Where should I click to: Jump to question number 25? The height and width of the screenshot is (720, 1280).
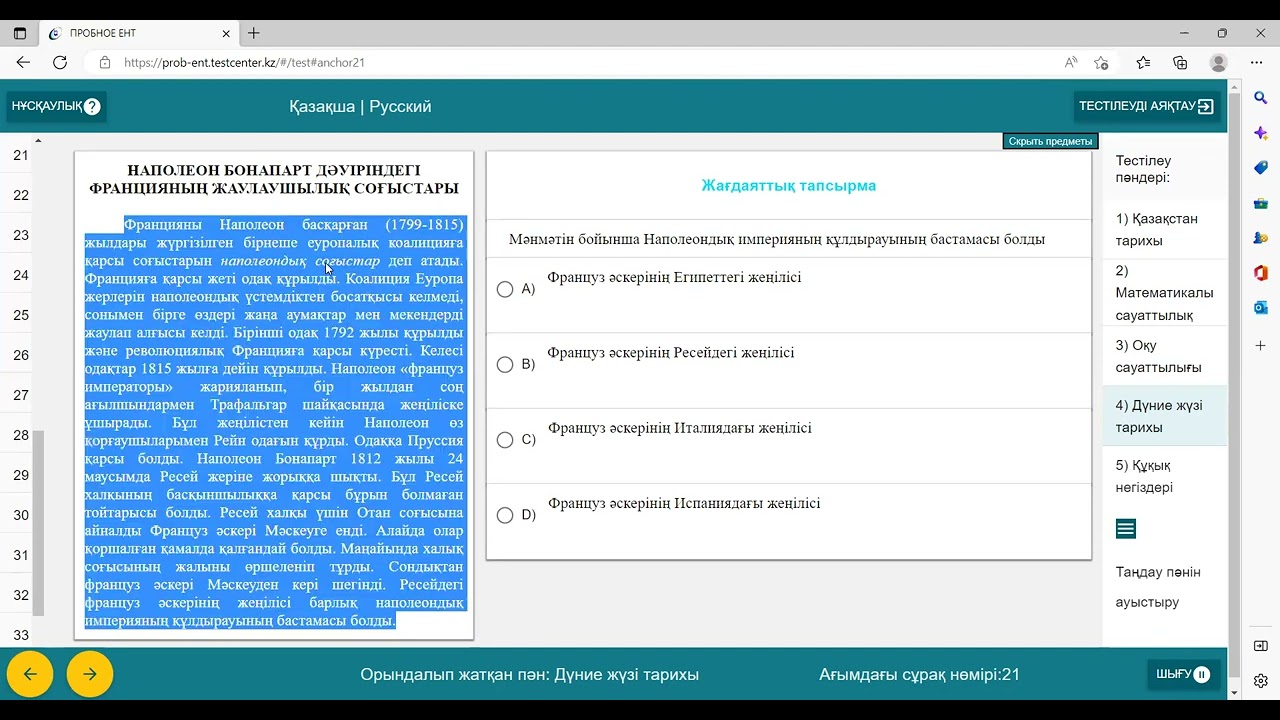point(21,315)
